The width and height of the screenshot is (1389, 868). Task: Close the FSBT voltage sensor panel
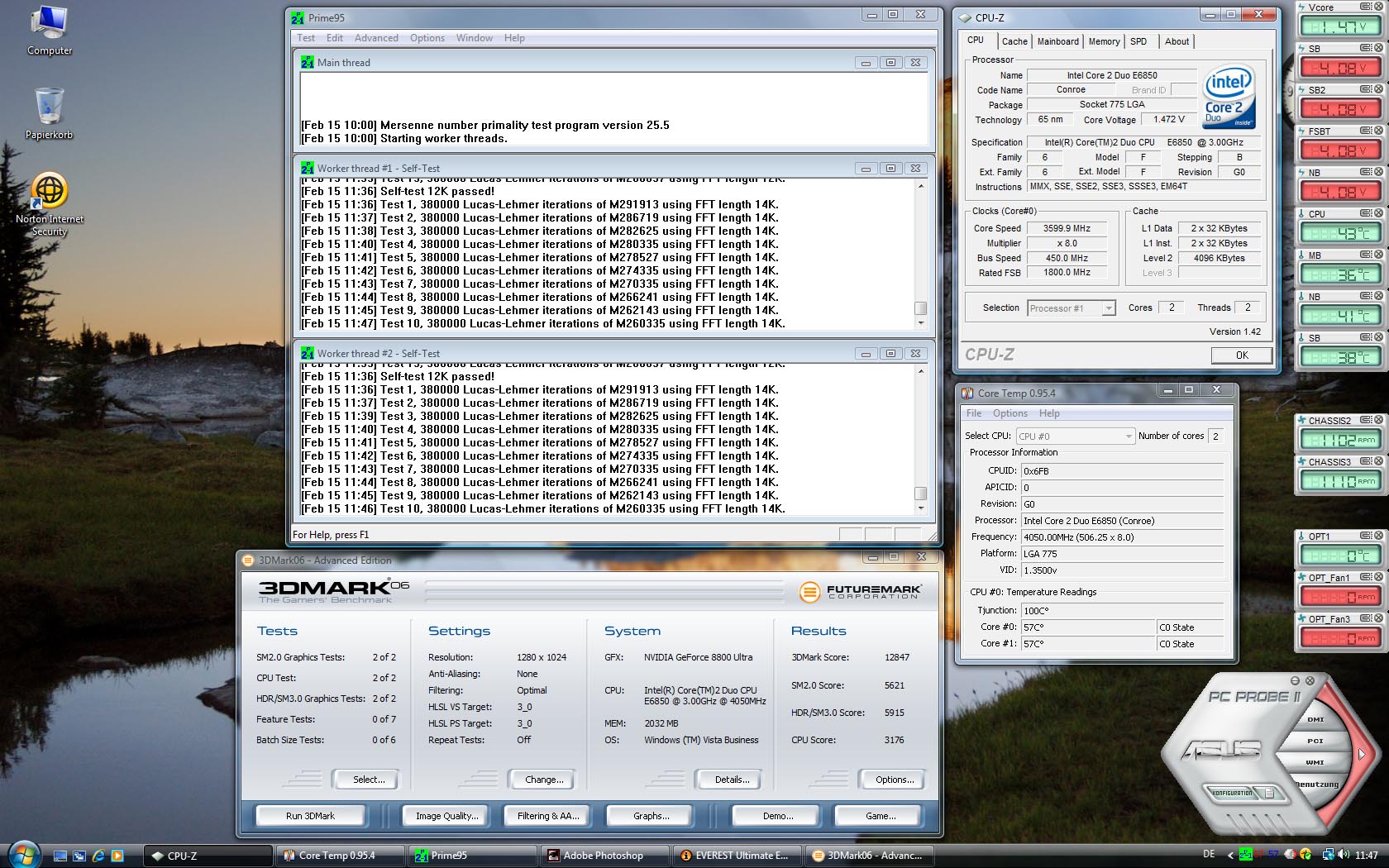1378,131
